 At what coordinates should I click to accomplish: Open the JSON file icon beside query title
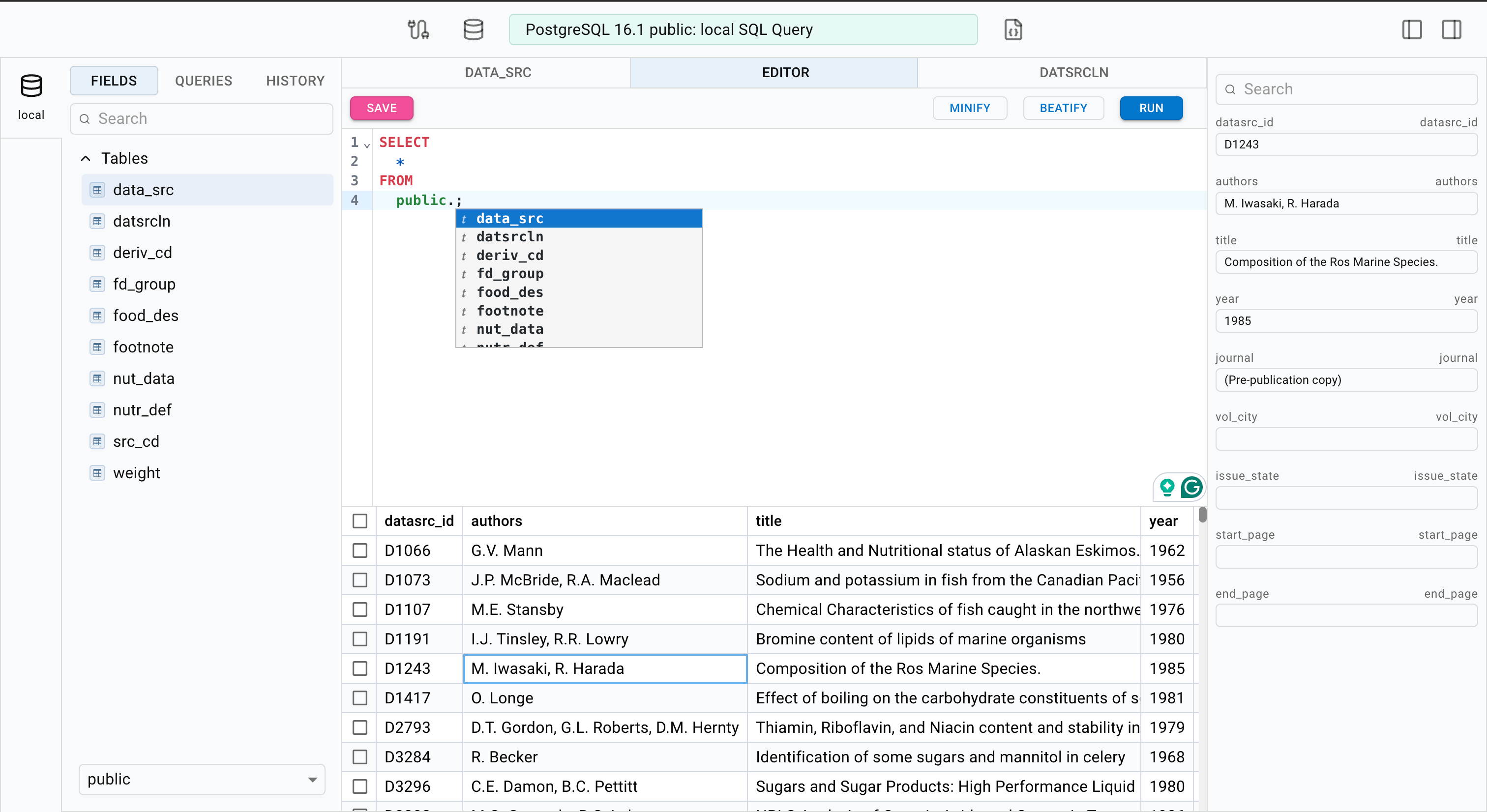(1012, 29)
